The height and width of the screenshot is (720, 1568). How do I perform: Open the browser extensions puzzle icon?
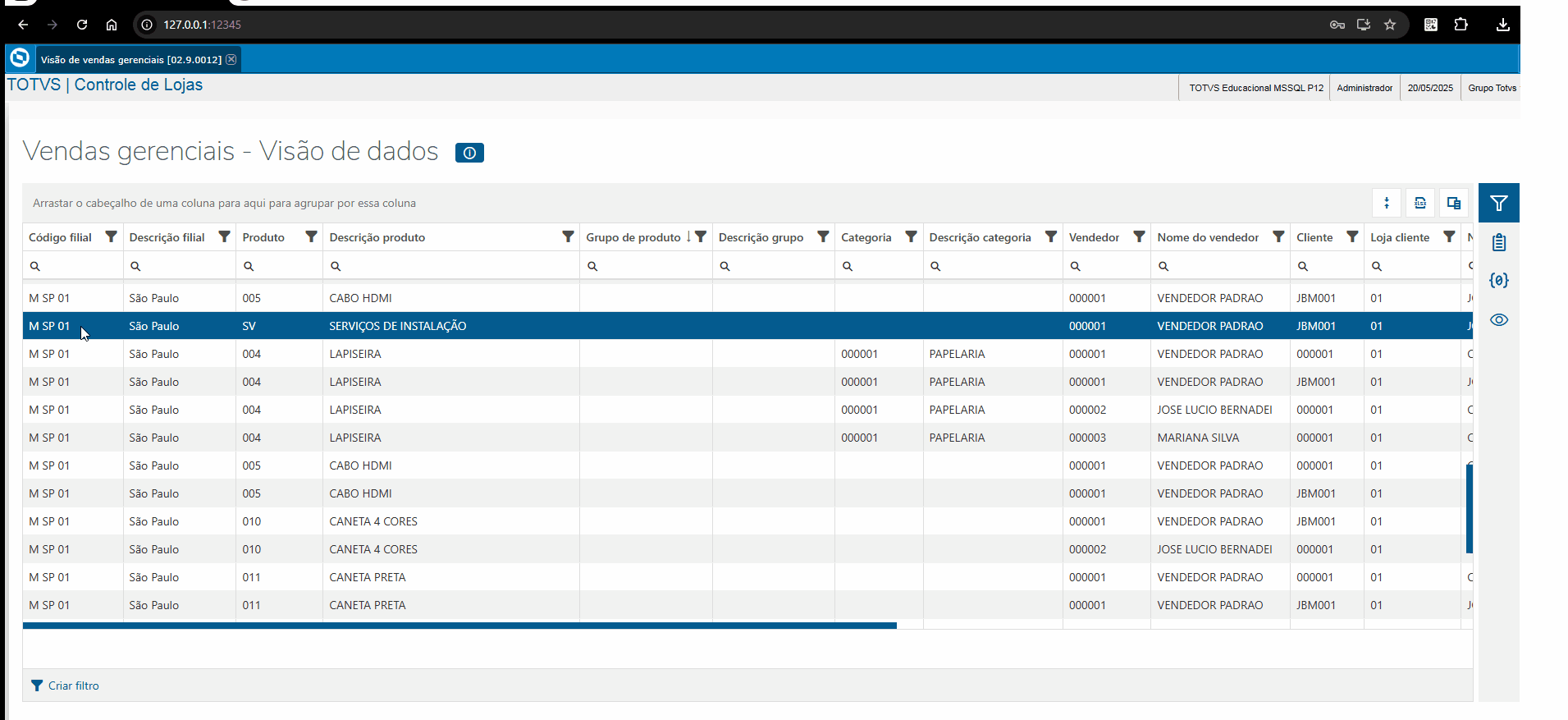pos(1461,25)
